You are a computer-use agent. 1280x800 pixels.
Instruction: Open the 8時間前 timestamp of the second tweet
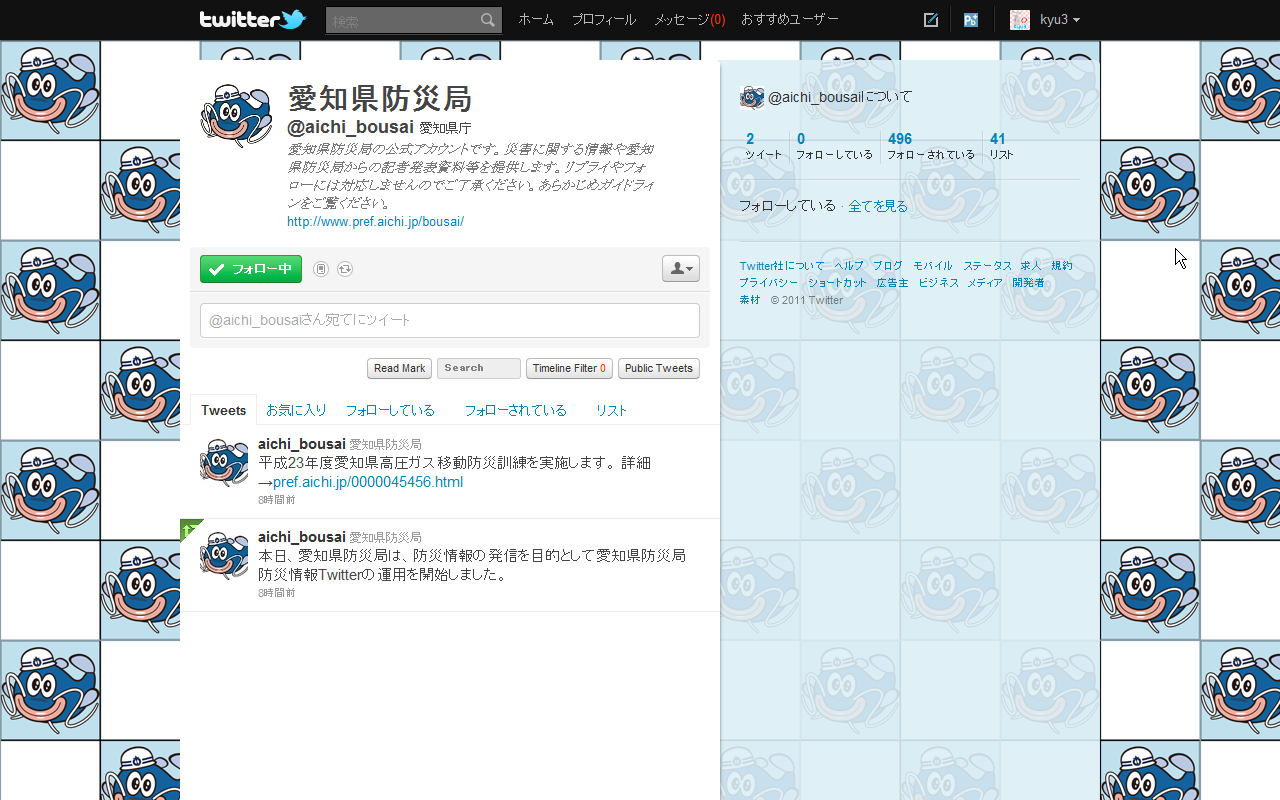pyautogui.click(x=276, y=592)
